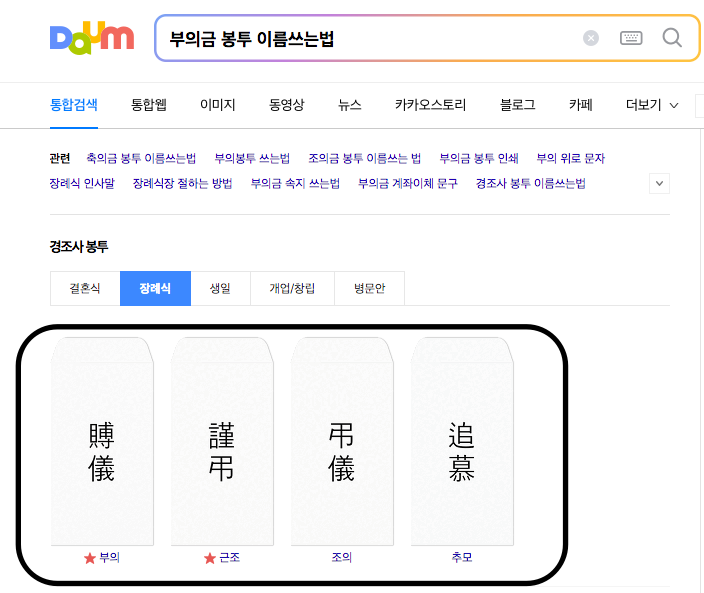Open related search 부의금 봉투 인쇄

tap(479, 158)
